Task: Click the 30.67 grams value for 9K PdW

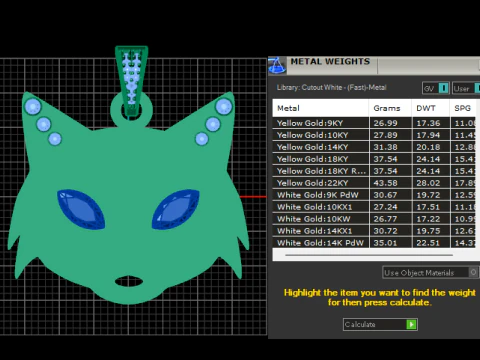Action: pos(385,195)
